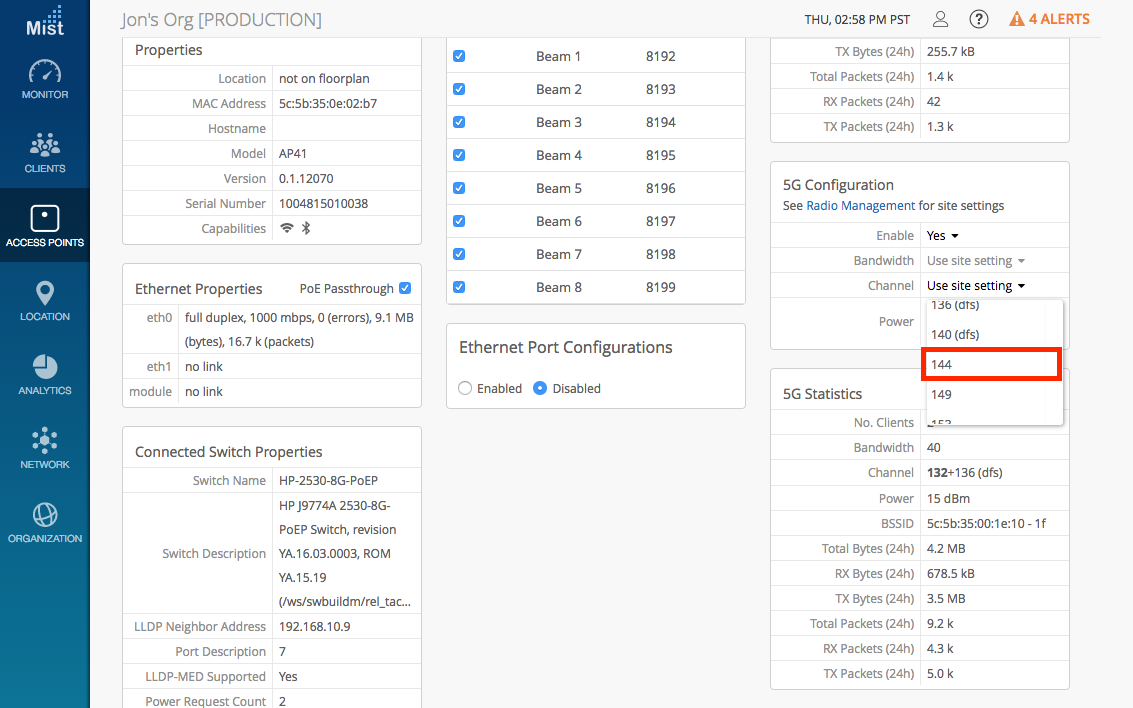Collapse the 5G Channel dropdown

click(976, 286)
